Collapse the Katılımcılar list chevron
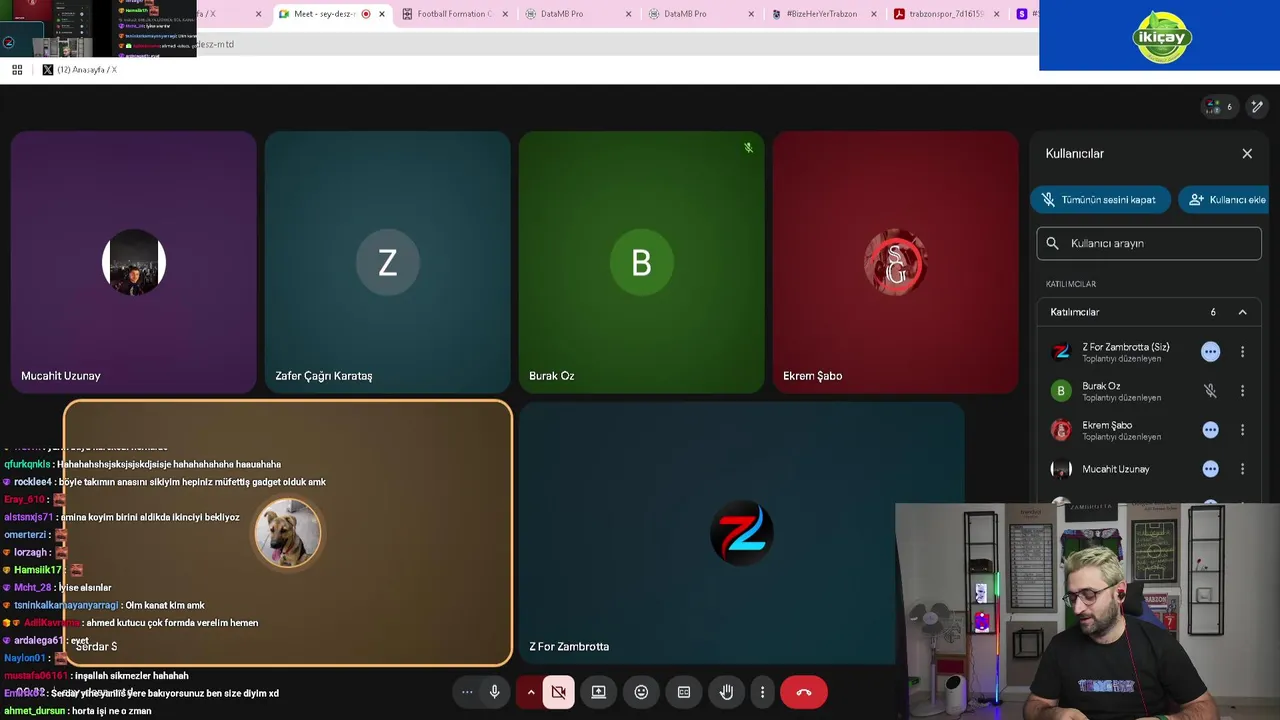 tap(1242, 312)
